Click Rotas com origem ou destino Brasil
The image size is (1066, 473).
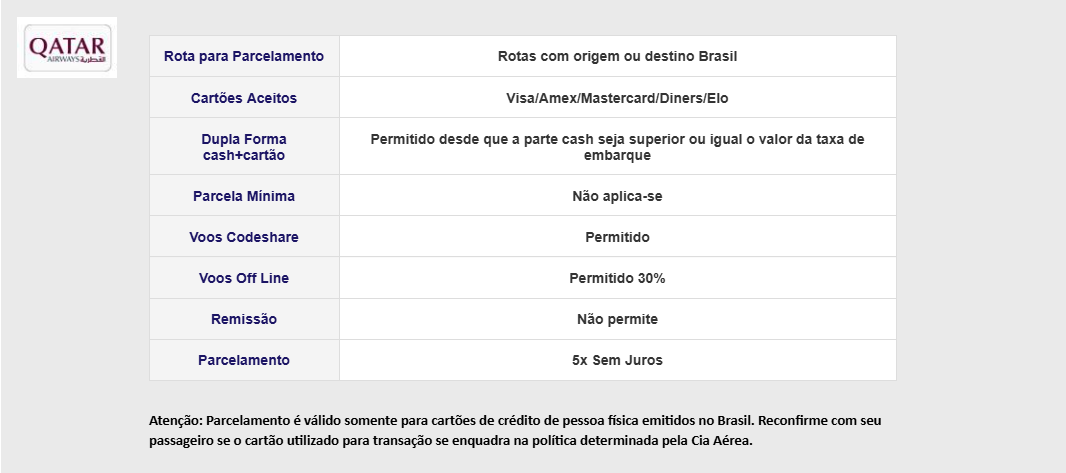point(617,56)
